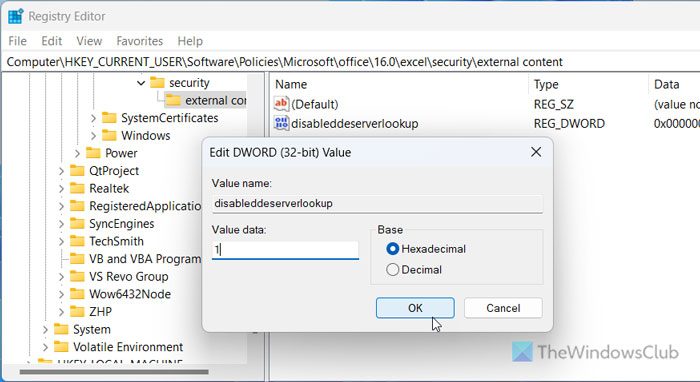Click the Cancel button
Image resolution: width=700 pixels, height=382 pixels.
pyautogui.click(x=503, y=308)
